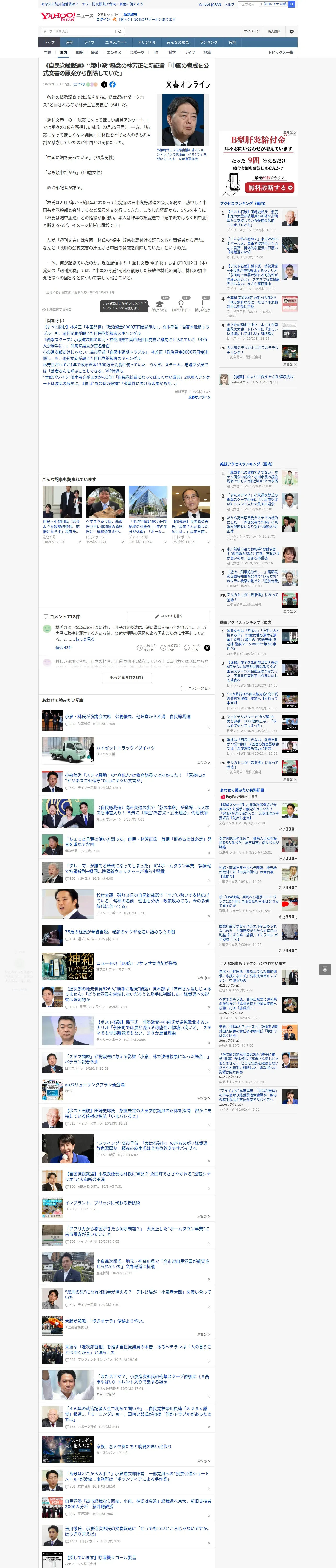Open マイページ link
The width and height of the screenshot is (336, 1568).
[252, 32]
